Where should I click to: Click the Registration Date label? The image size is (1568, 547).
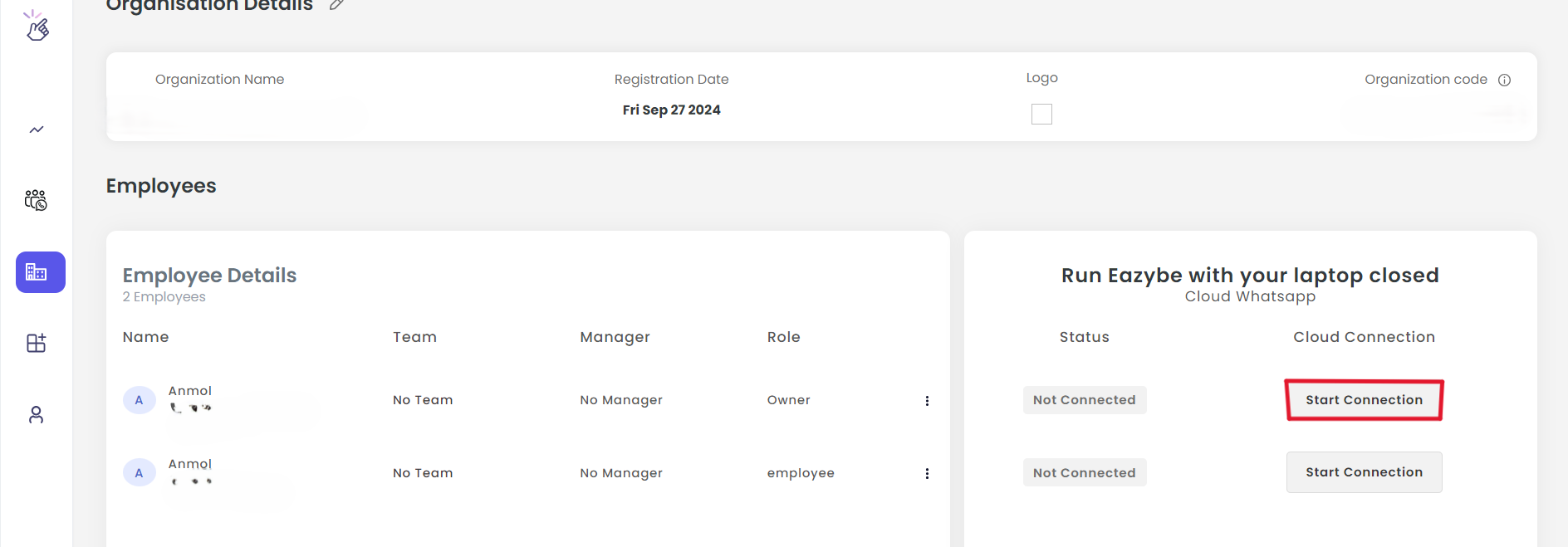click(x=672, y=80)
